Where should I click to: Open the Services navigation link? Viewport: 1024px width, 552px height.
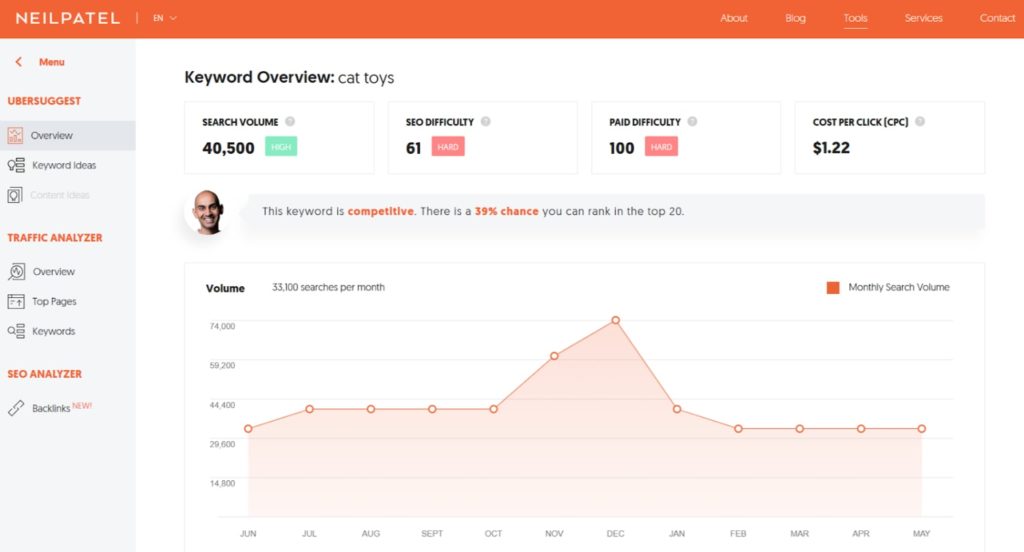click(x=923, y=18)
